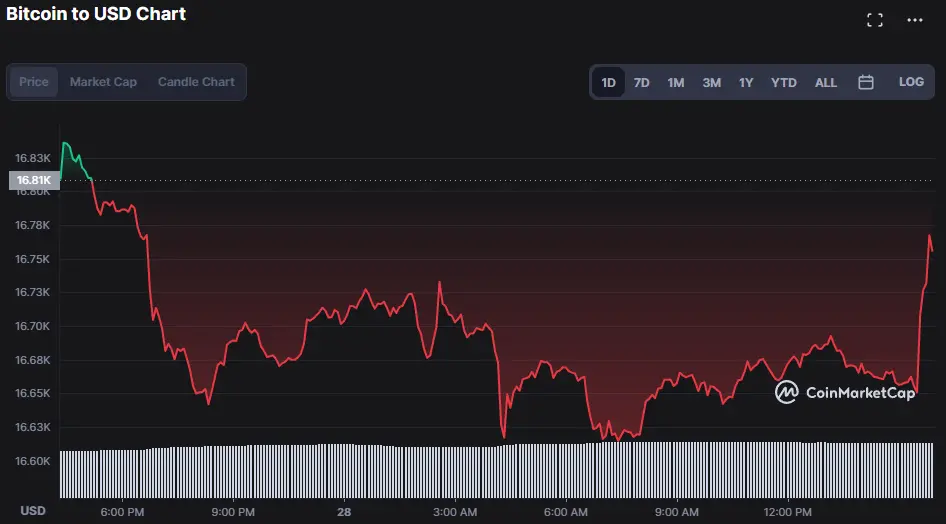Viewport: 946px width, 524px height.
Task: Open the Candle Chart tab
Action: [196, 82]
